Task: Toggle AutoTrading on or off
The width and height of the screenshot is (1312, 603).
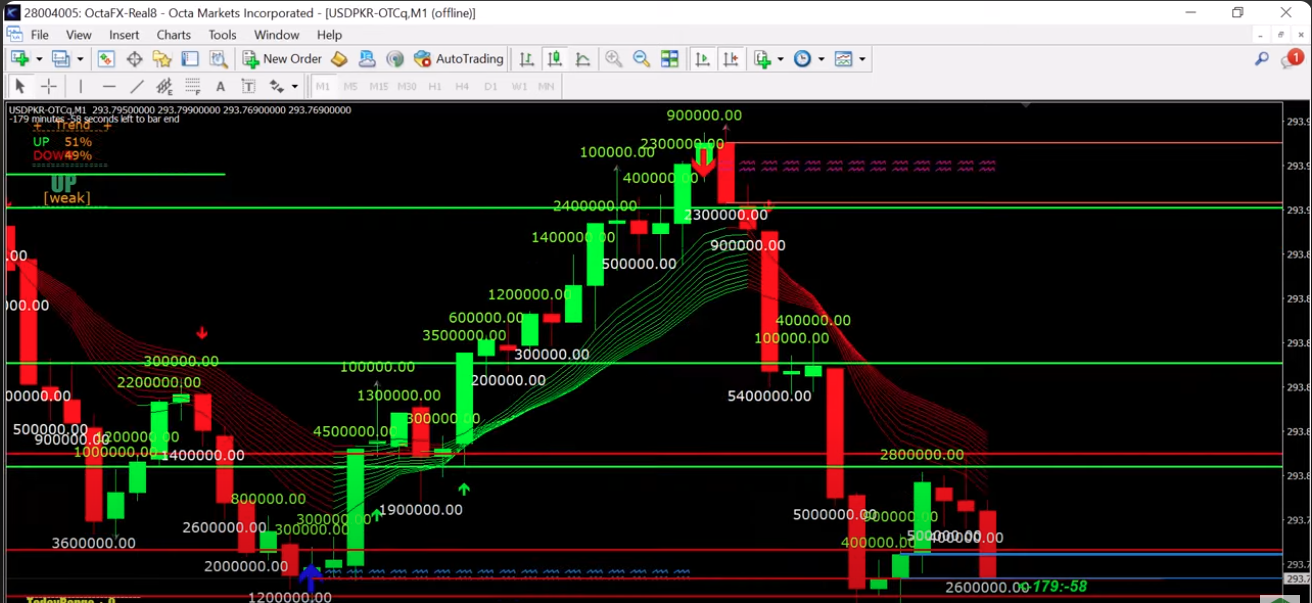Action: [458, 59]
